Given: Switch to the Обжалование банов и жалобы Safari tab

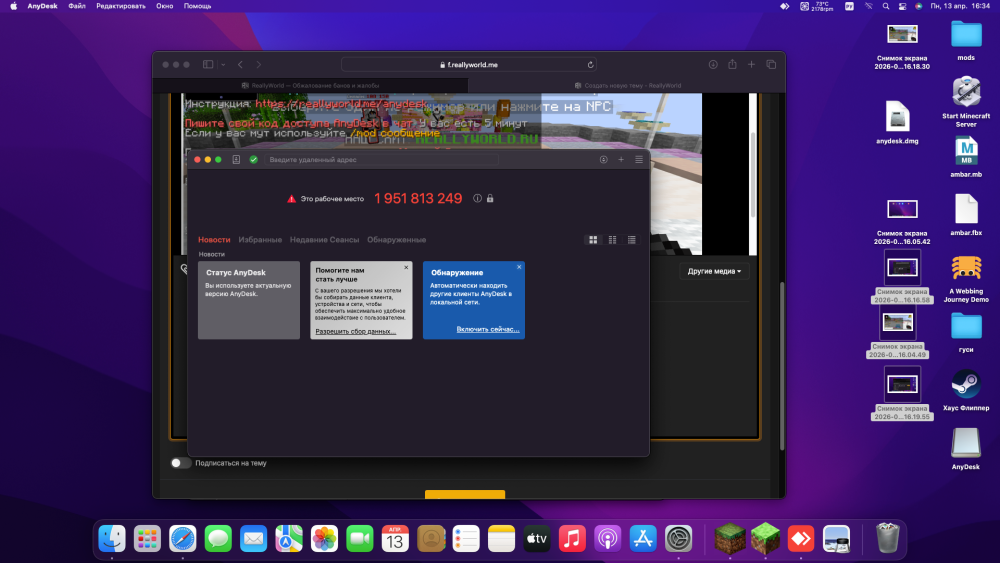Looking at the screenshot, I should click(311, 85).
